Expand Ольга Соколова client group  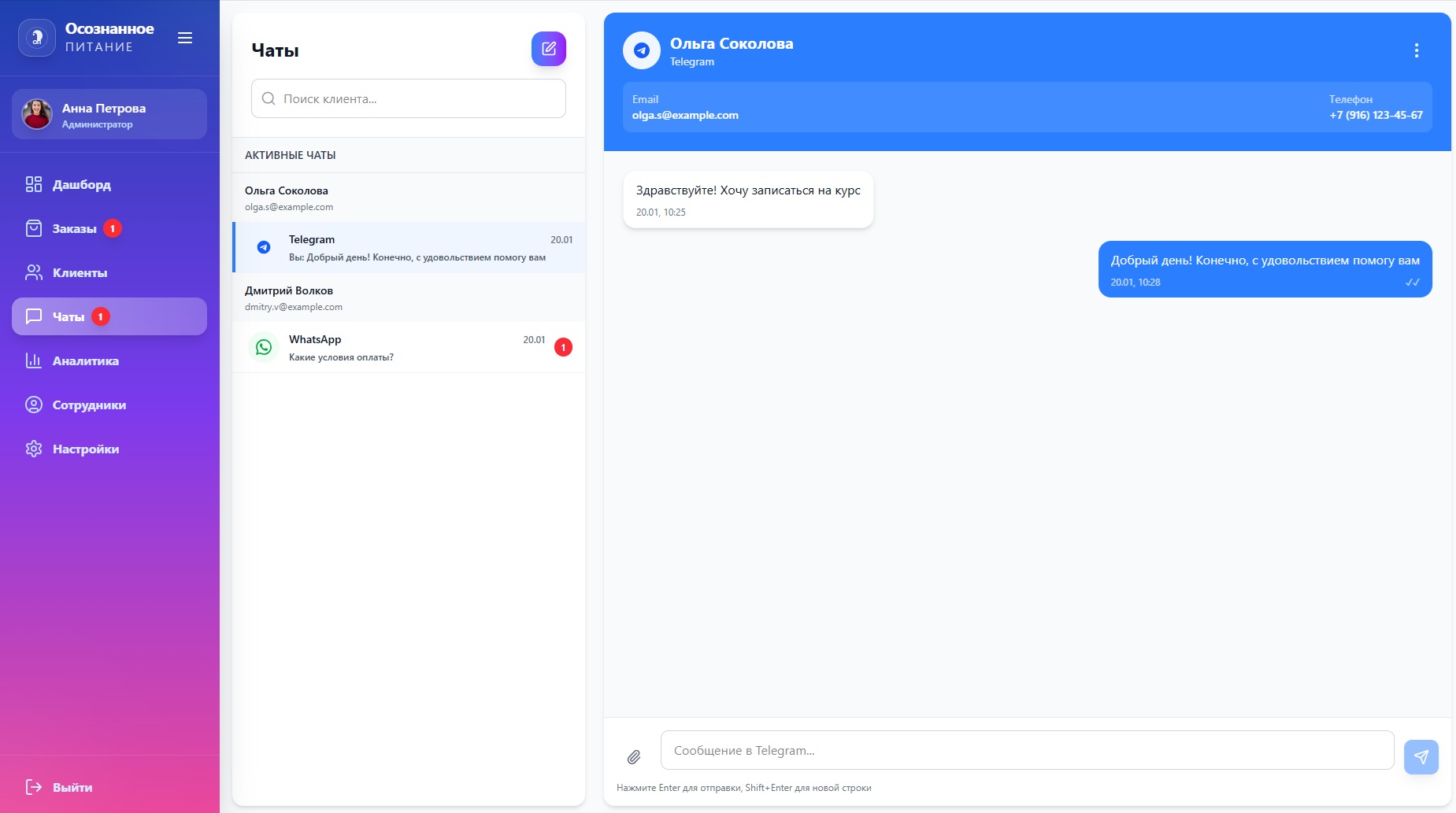pos(409,198)
